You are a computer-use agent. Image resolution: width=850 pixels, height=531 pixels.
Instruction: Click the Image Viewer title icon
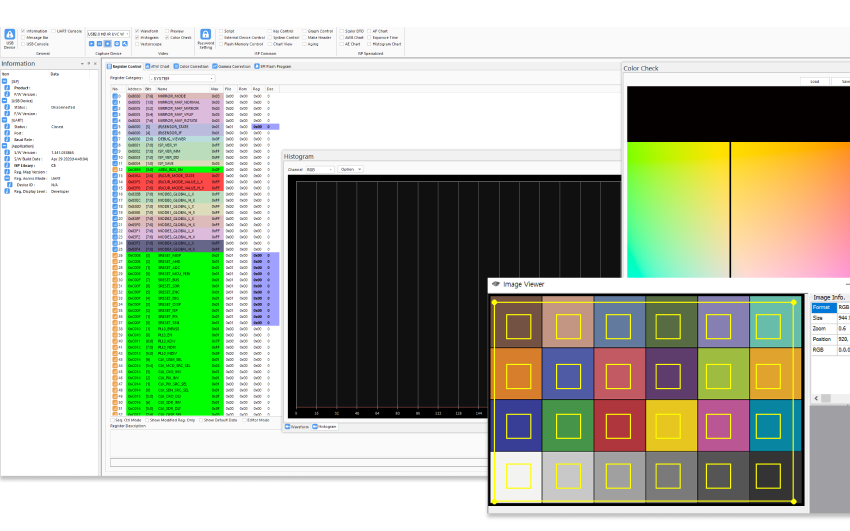click(495, 284)
